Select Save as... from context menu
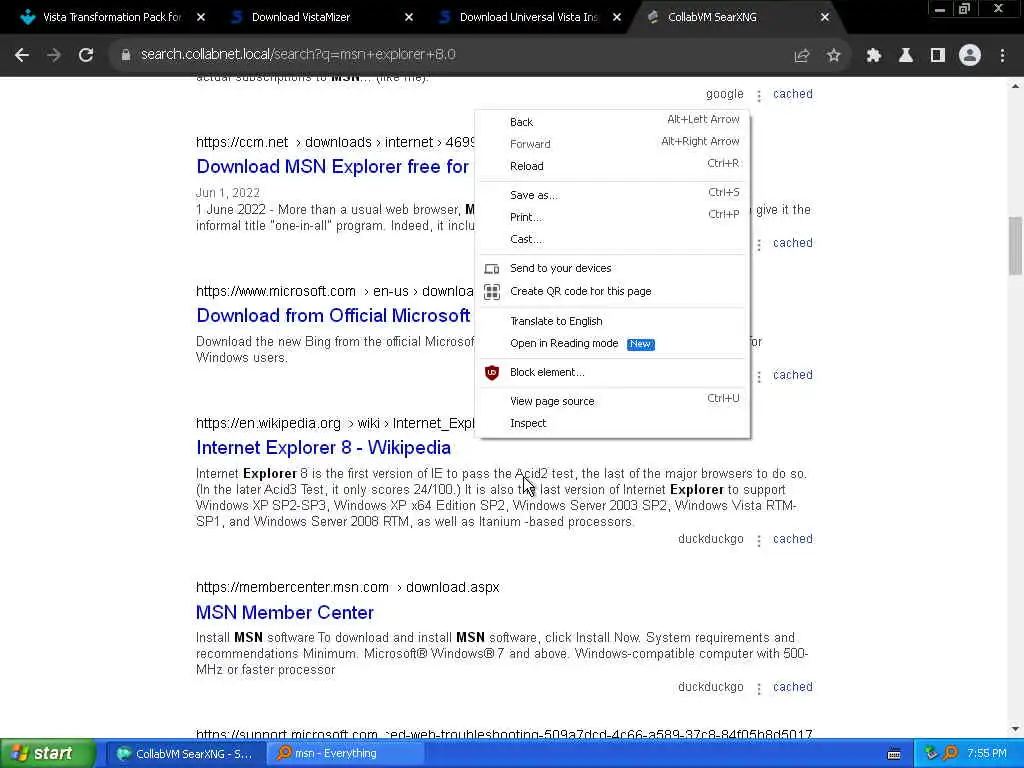Screen dimensions: 1024x768 pyautogui.click(x=613, y=195)
